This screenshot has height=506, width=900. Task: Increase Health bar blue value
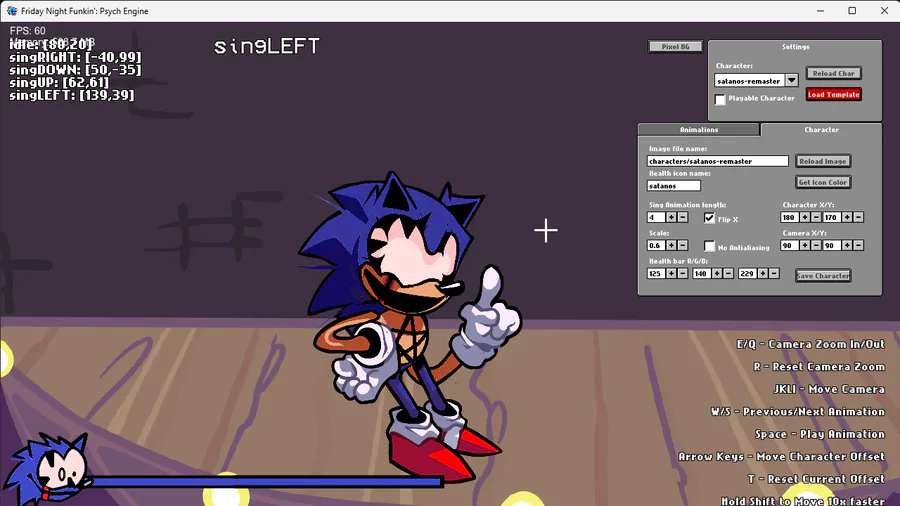coord(762,274)
